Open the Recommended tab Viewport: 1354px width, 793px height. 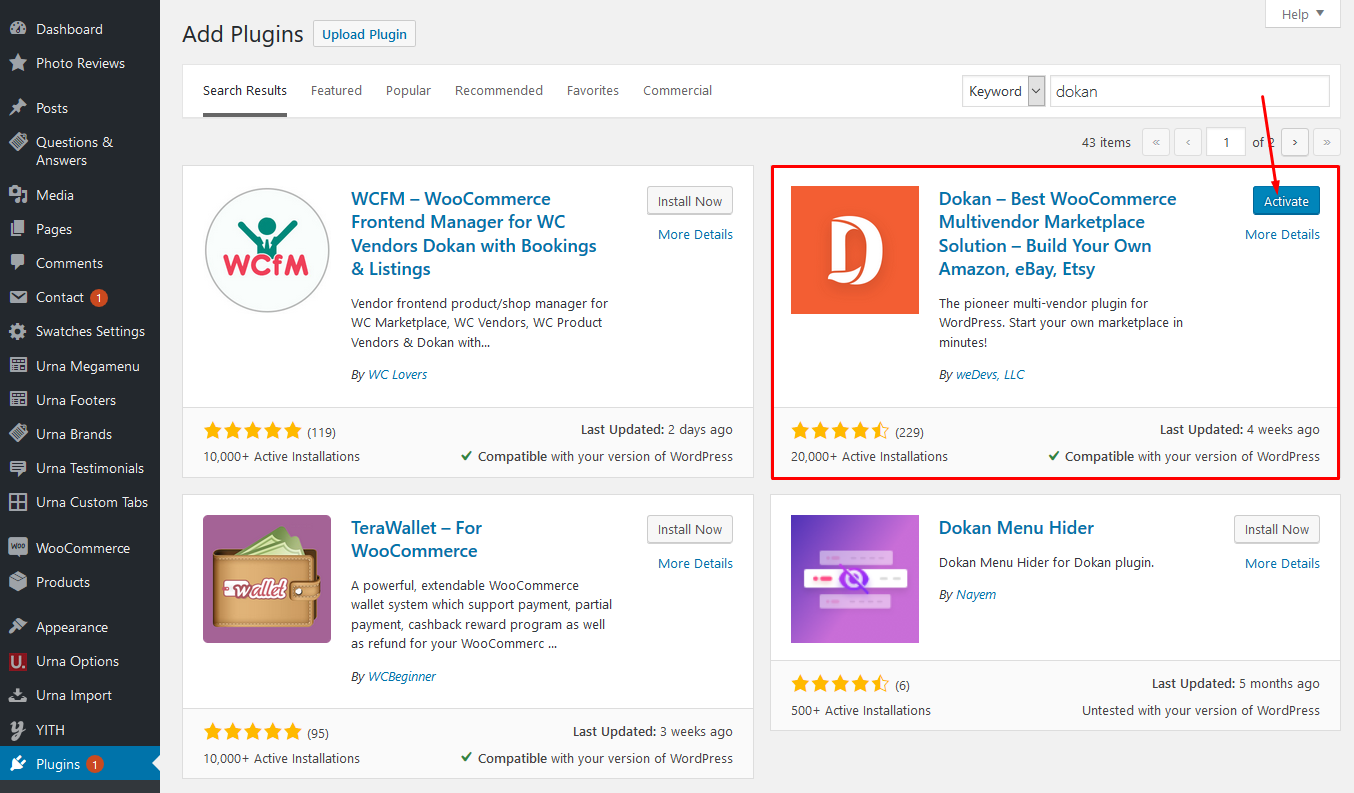click(499, 90)
